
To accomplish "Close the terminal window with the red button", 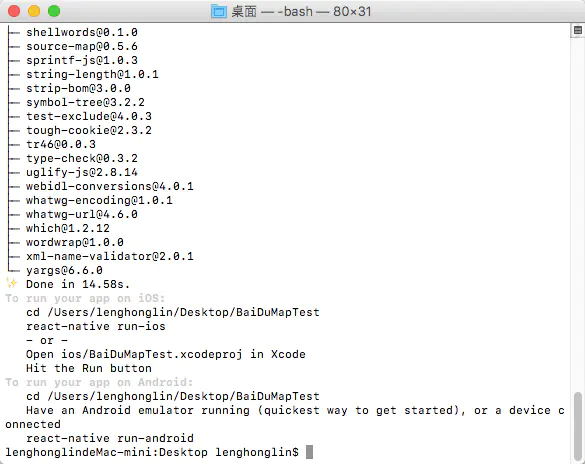I will [x=14, y=11].
